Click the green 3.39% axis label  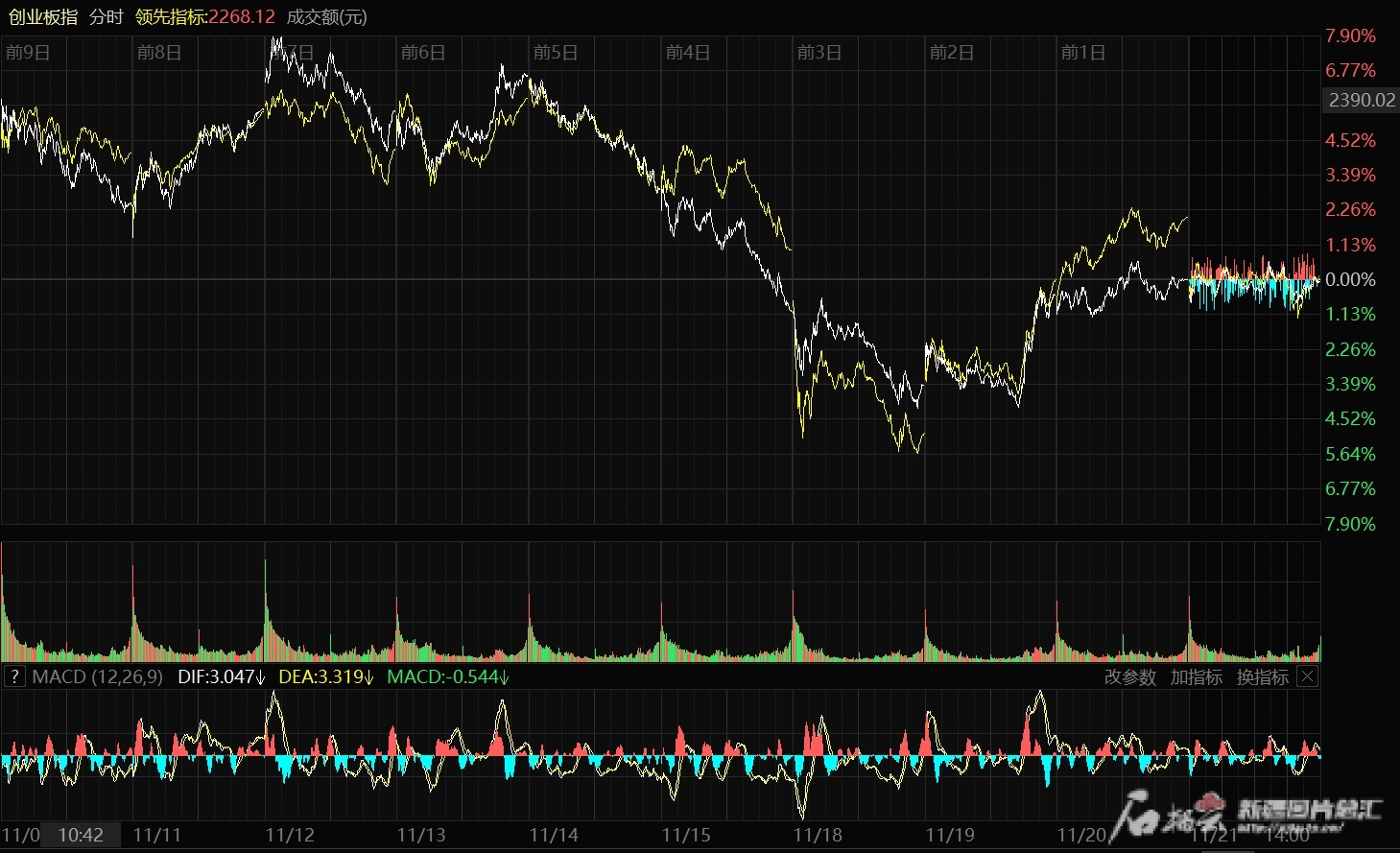pyautogui.click(x=1350, y=384)
